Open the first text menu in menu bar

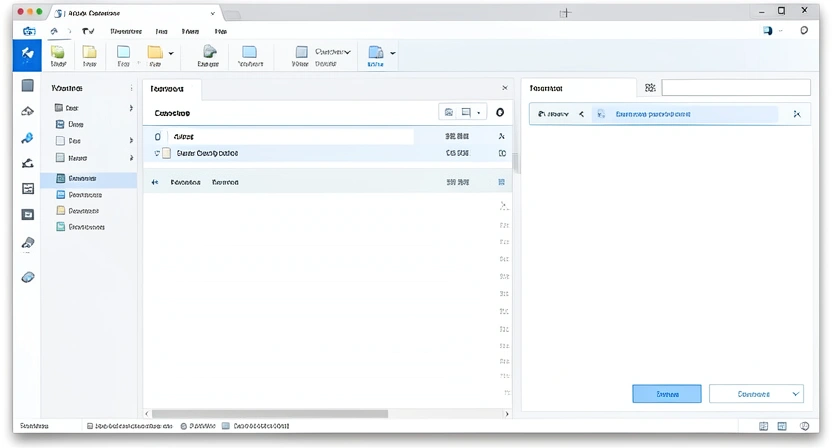click(x=126, y=31)
